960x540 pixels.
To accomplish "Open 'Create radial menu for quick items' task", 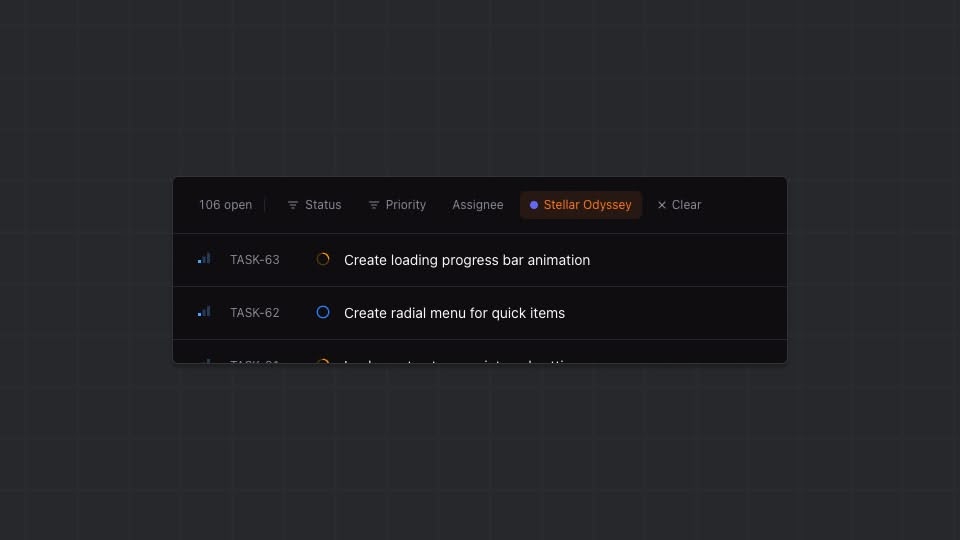I will (x=454, y=313).
